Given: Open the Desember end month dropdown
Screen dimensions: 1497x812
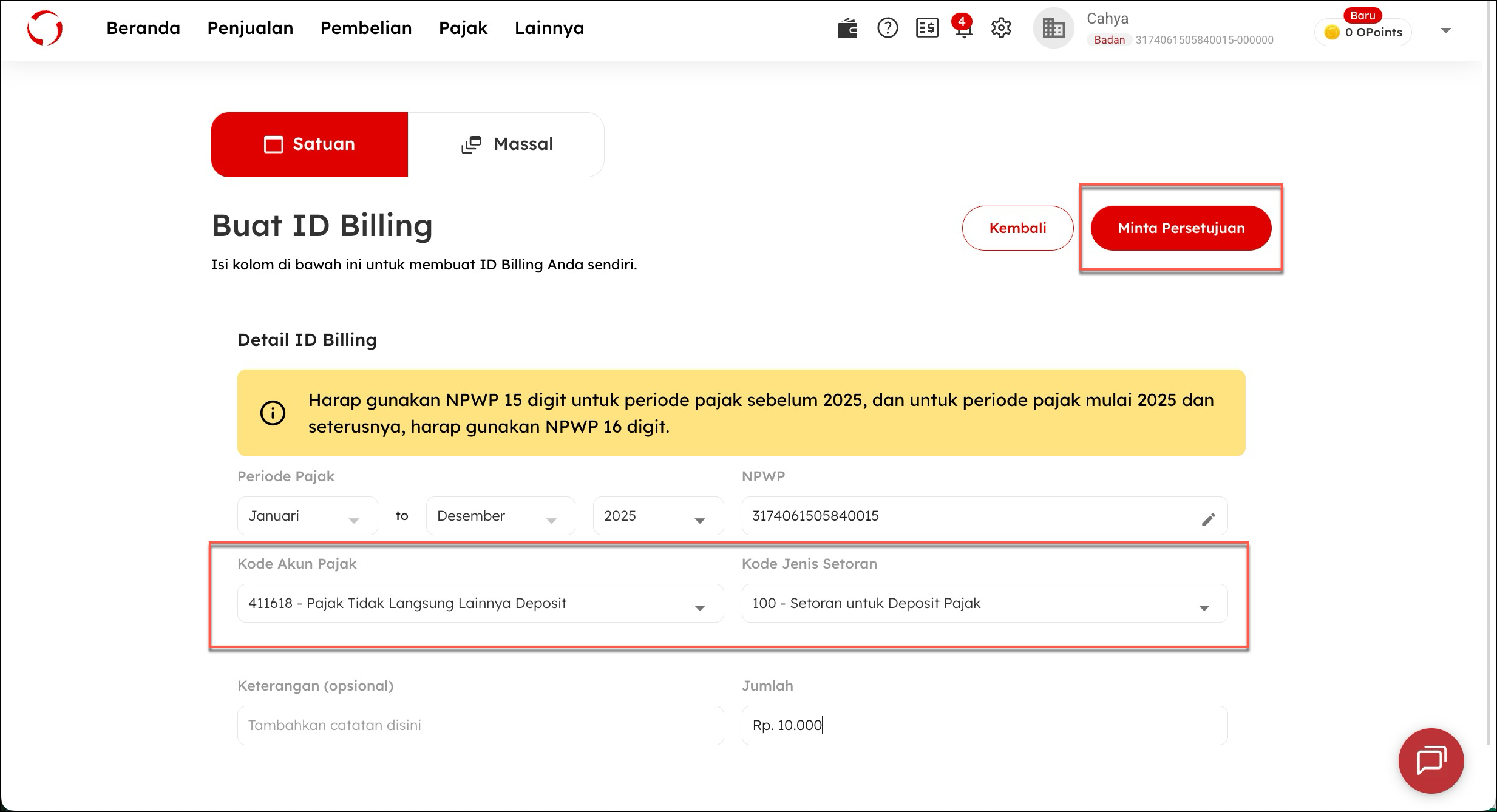Looking at the screenshot, I should [x=500, y=516].
